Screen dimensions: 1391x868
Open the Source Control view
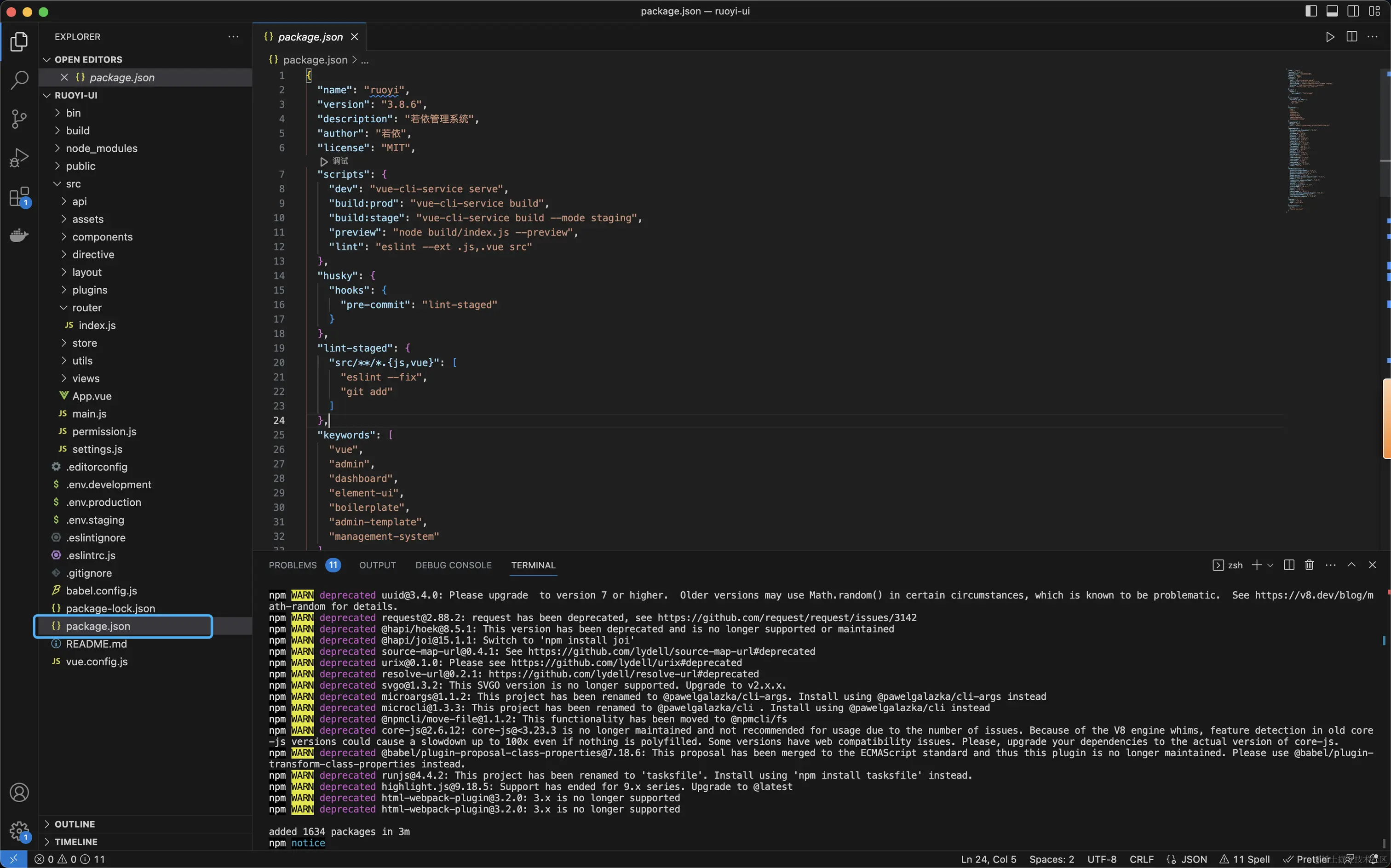[19, 119]
